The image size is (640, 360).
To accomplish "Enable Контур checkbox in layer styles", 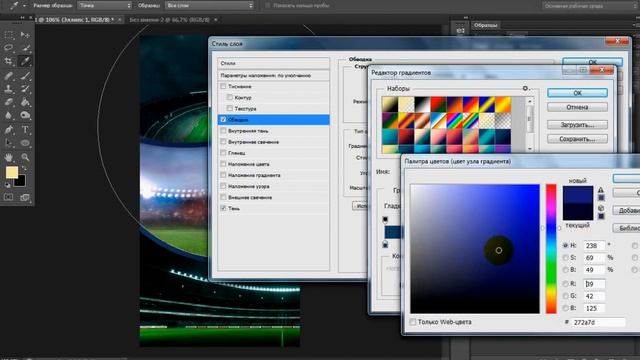I will 230,97.
